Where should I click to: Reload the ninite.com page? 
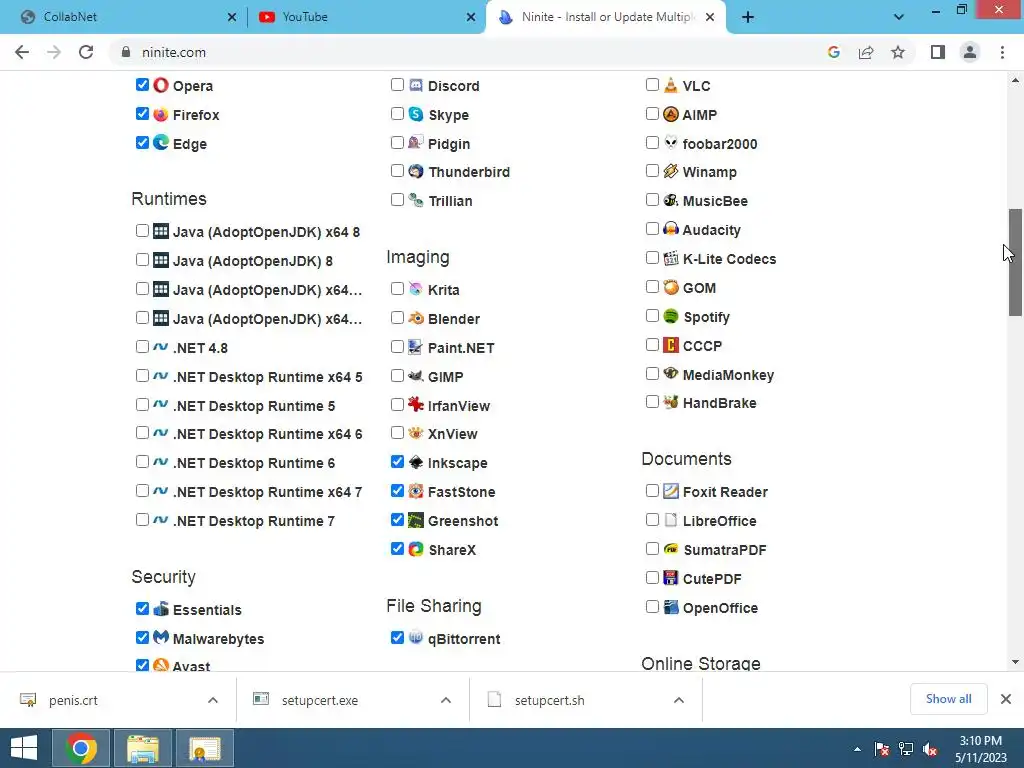[86, 52]
